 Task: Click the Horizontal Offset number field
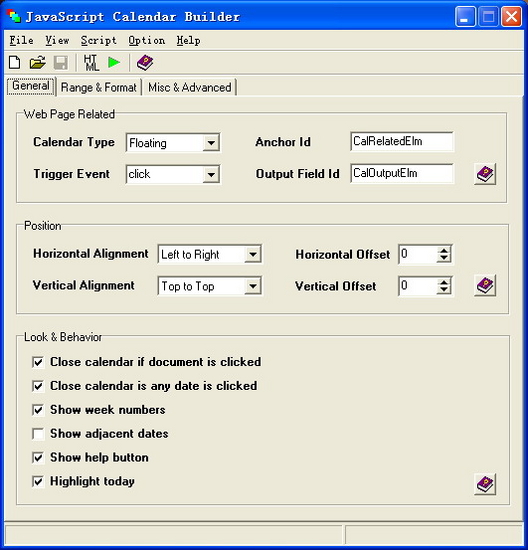(418, 254)
